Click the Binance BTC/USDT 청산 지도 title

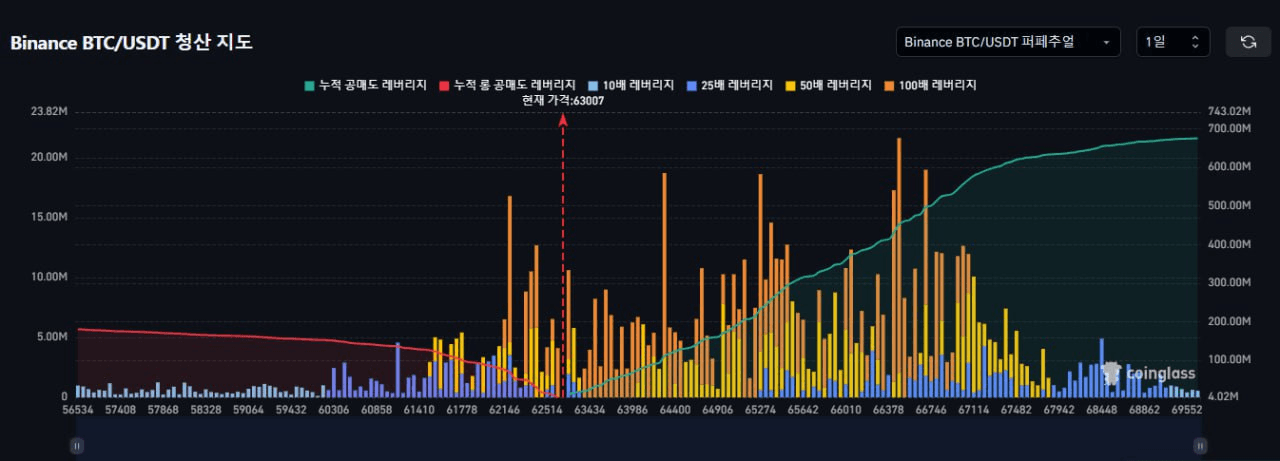(131, 43)
